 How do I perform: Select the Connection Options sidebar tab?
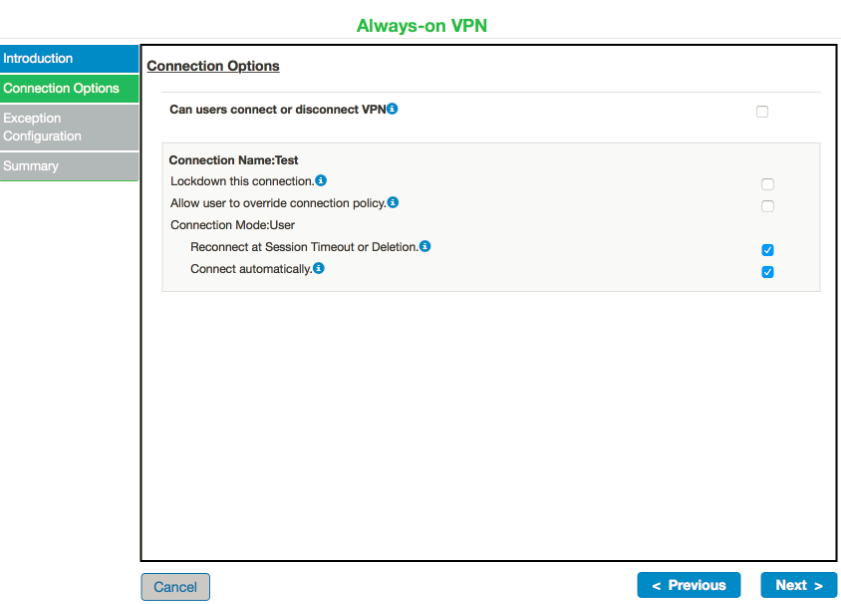tap(69, 88)
